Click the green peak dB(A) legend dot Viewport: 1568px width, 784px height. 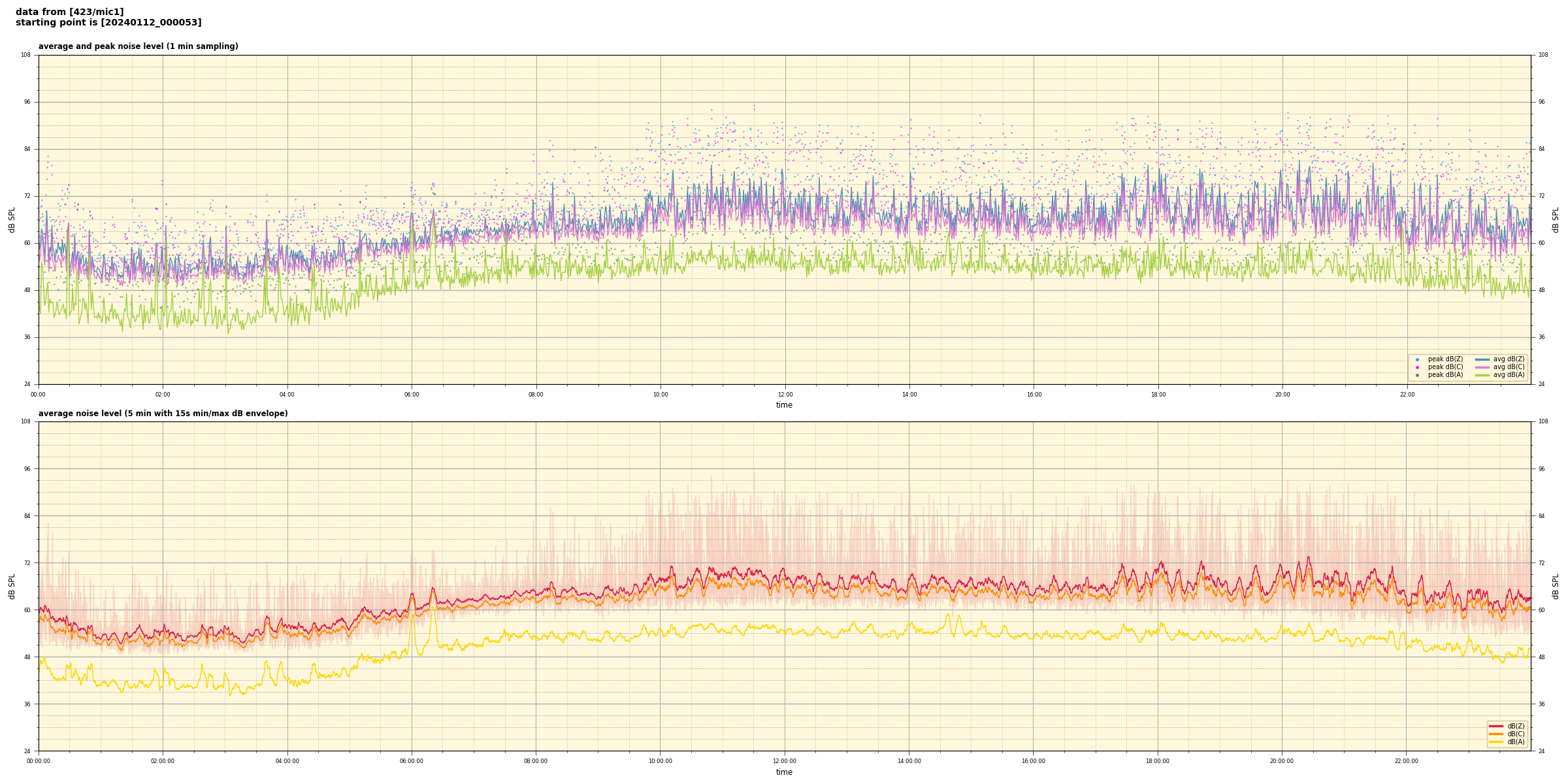coord(1417,375)
